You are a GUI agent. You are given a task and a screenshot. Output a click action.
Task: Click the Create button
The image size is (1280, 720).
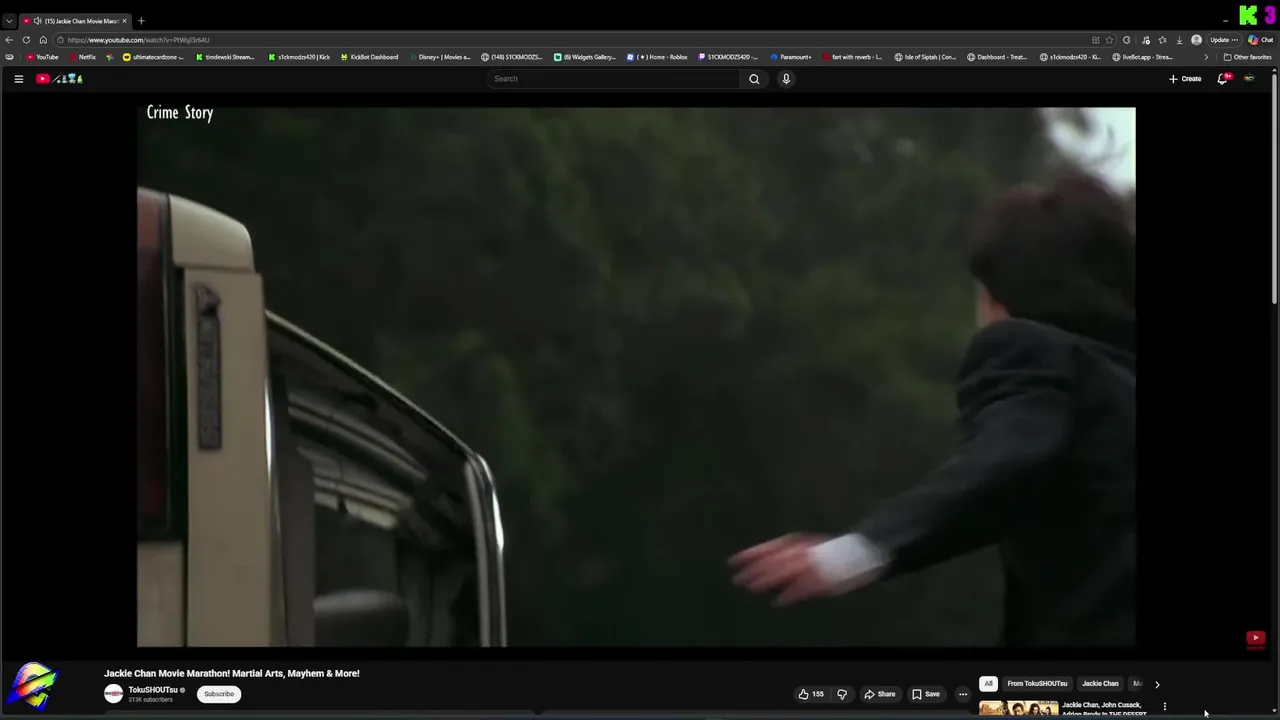pos(1185,79)
